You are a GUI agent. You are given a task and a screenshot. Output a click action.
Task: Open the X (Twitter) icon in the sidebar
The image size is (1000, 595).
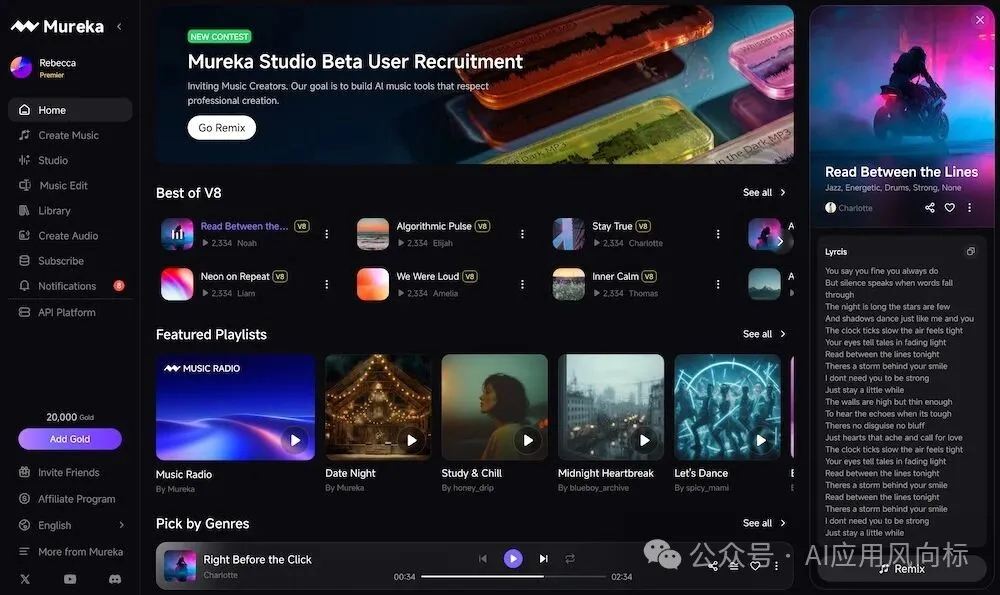pos(25,579)
